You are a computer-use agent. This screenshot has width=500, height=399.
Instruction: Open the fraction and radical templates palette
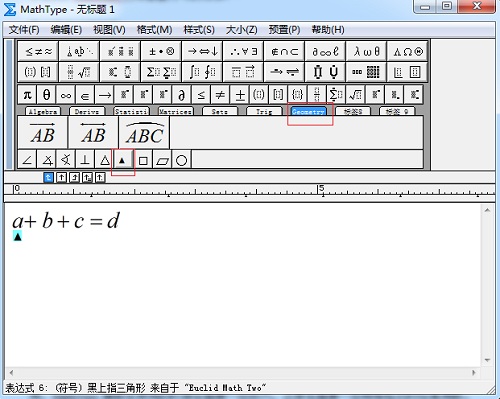click(79, 72)
